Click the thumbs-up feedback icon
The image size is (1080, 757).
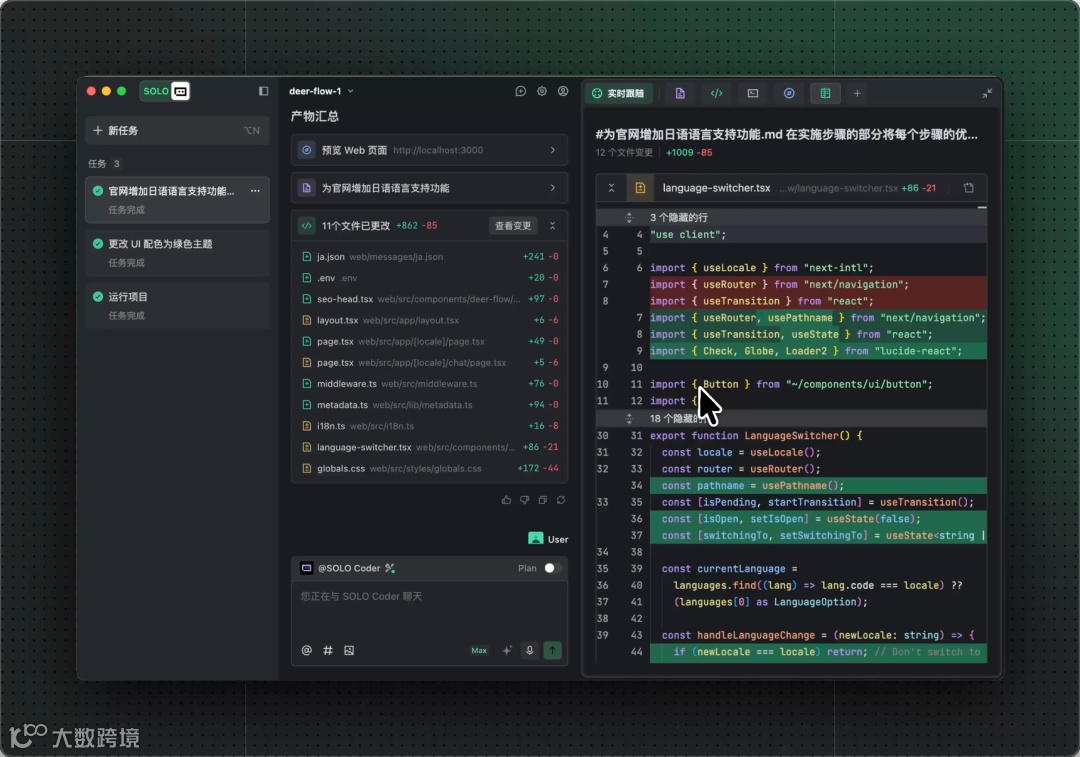click(x=506, y=500)
